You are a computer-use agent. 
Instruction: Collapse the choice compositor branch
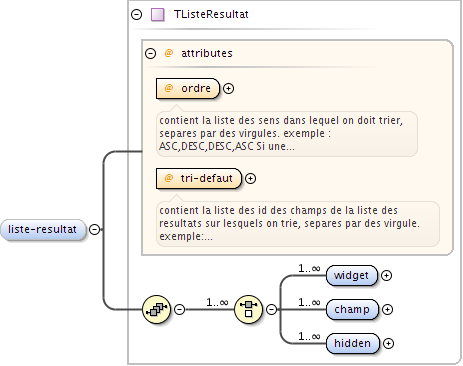(x=272, y=309)
